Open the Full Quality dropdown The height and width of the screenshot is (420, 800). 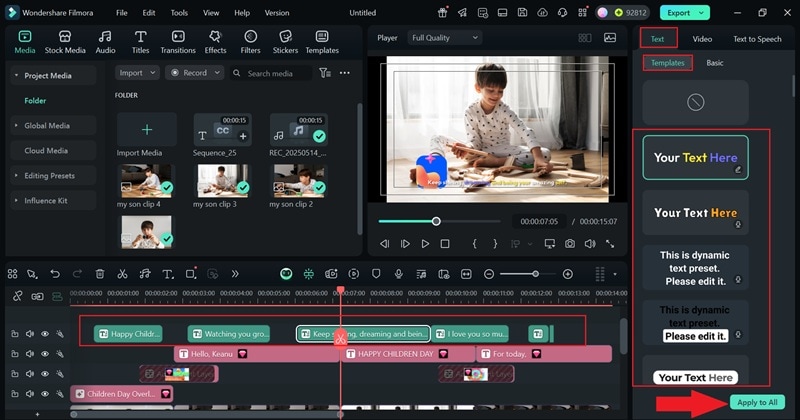[x=444, y=38]
